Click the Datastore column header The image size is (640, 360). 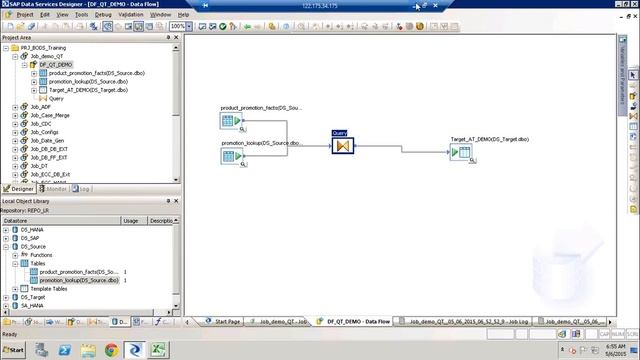(x=61, y=221)
